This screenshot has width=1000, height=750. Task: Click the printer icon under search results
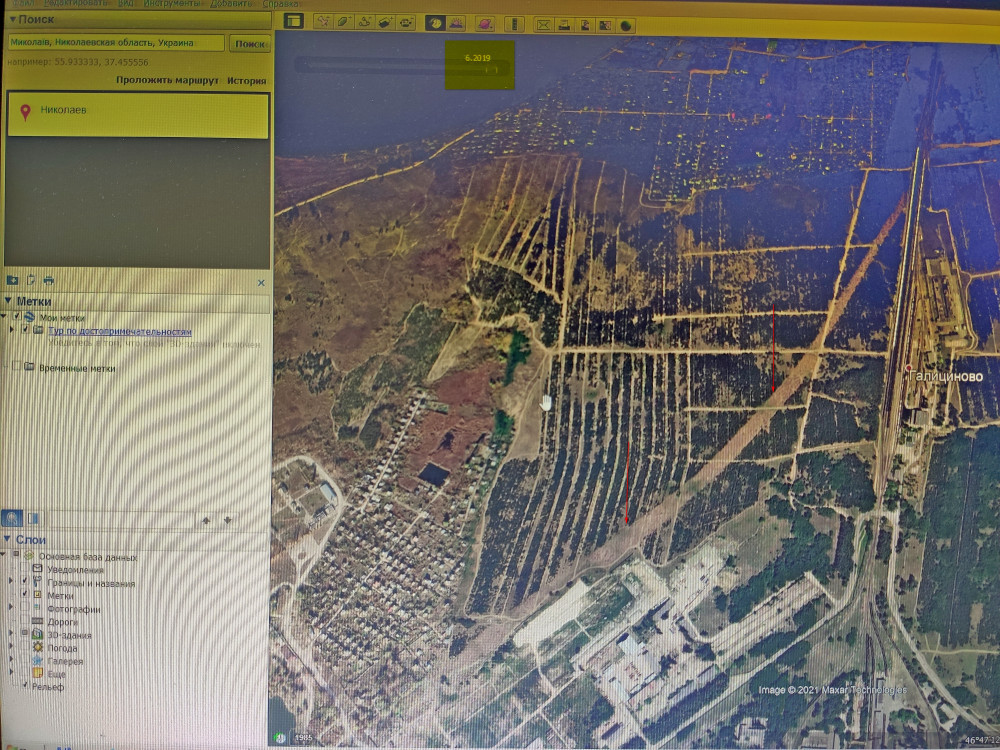pos(48,281)
